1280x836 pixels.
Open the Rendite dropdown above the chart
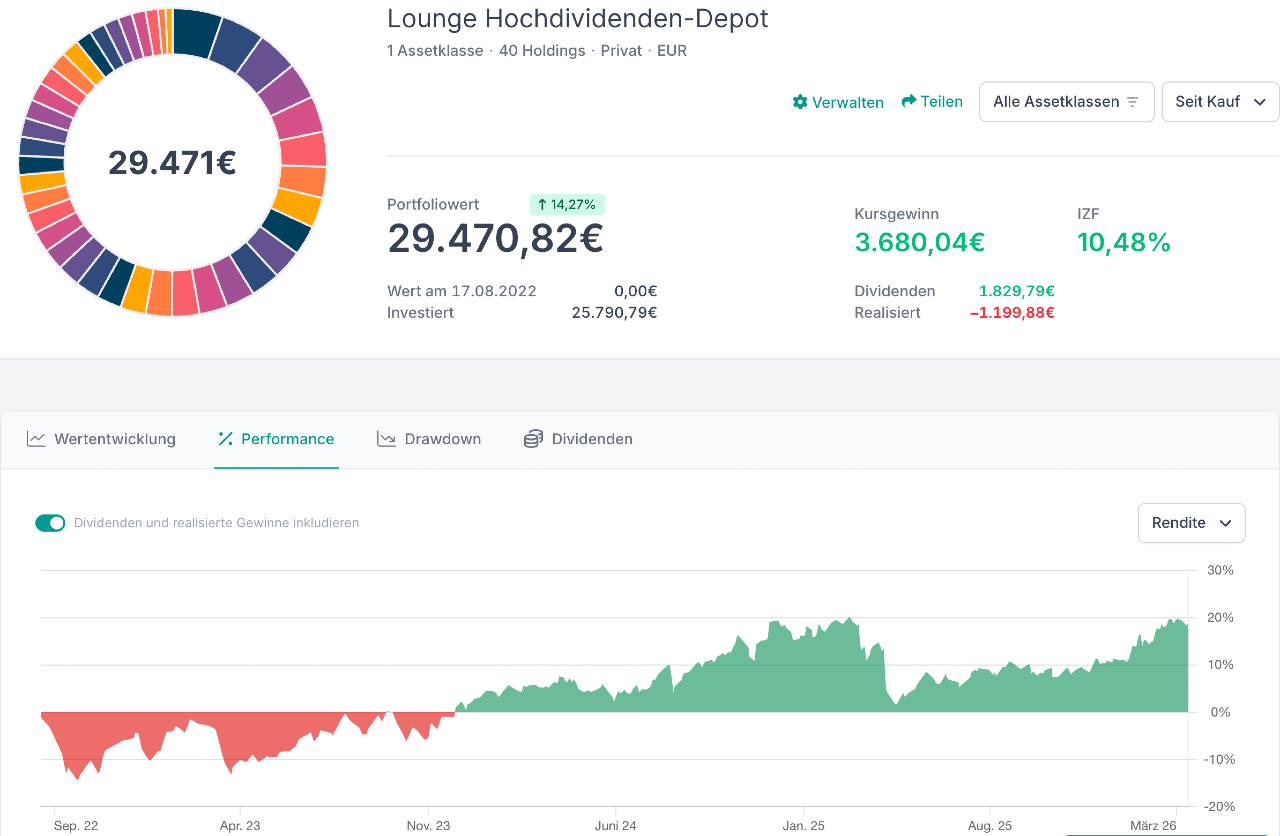pos(1191,523)
